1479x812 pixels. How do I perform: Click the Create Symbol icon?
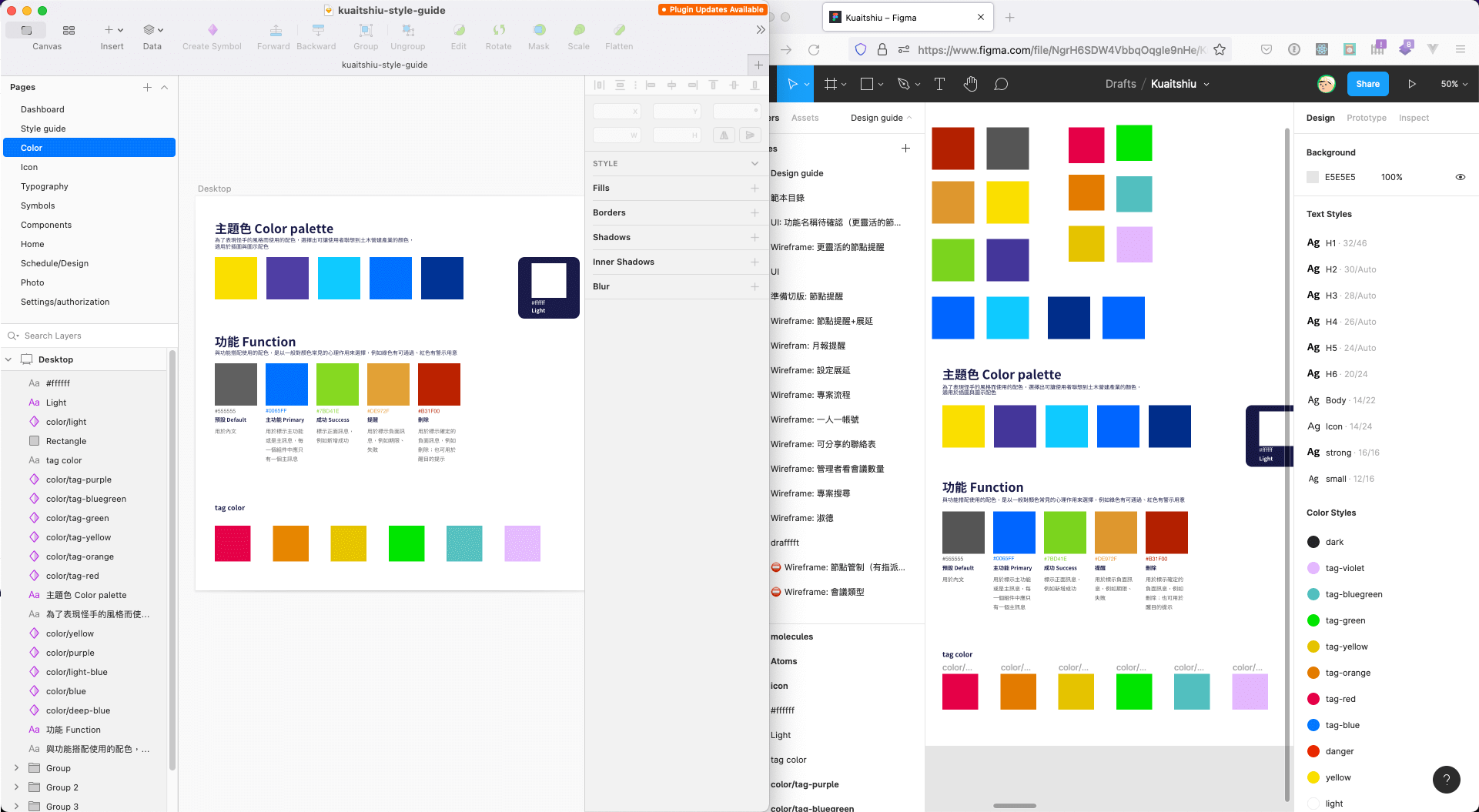(212, 30)
